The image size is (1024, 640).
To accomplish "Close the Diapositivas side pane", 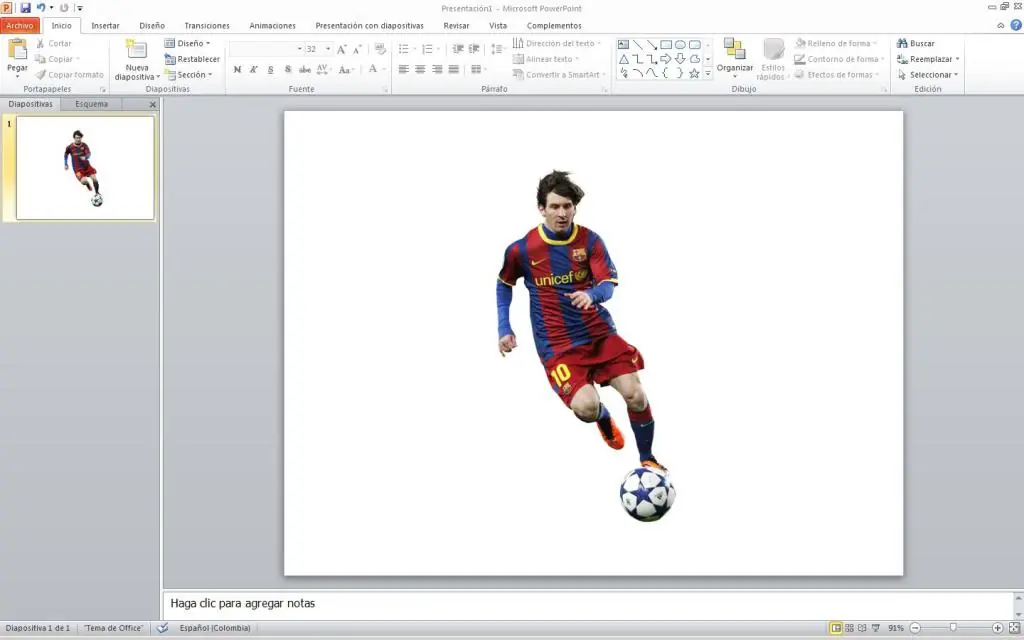I will [153, 104].
